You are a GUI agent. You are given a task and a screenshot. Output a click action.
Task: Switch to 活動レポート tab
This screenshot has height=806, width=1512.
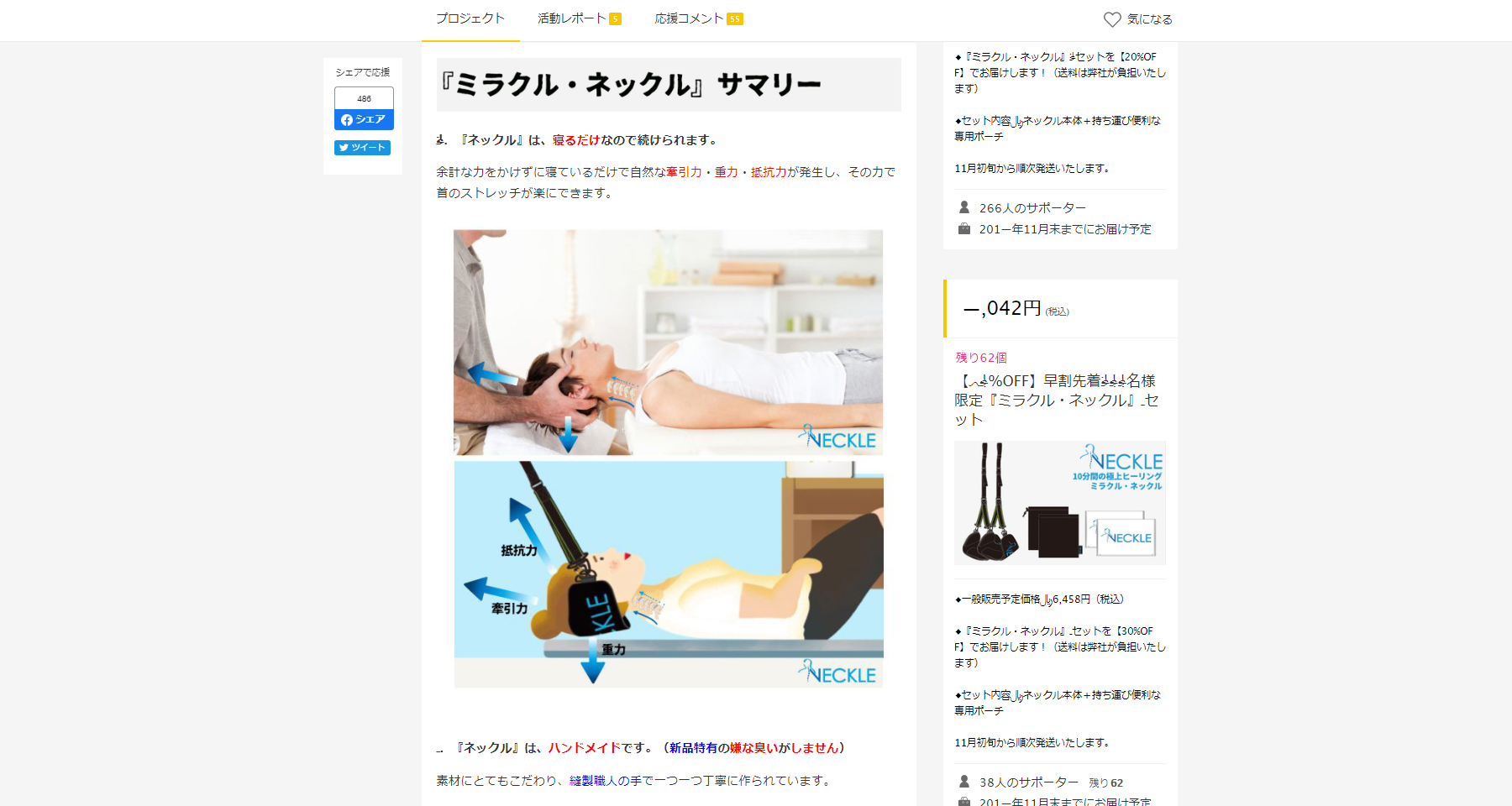coord(579,18)
